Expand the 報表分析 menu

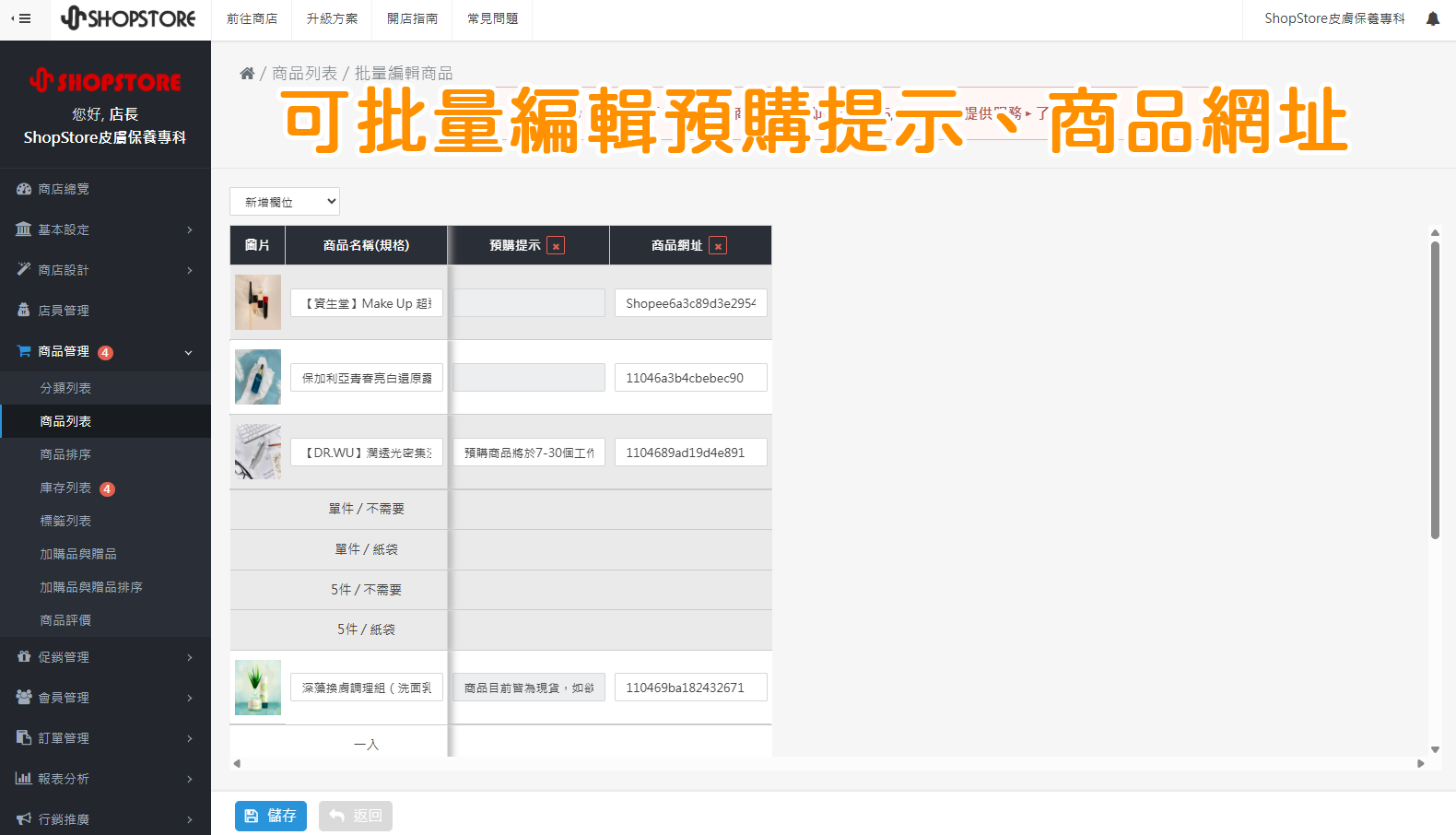[x=105, y=779]
